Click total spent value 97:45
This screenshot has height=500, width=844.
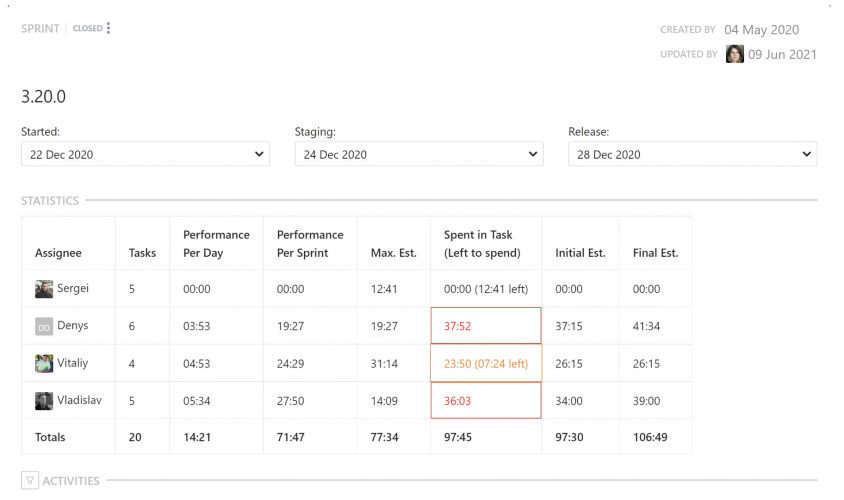click(458, 437)
